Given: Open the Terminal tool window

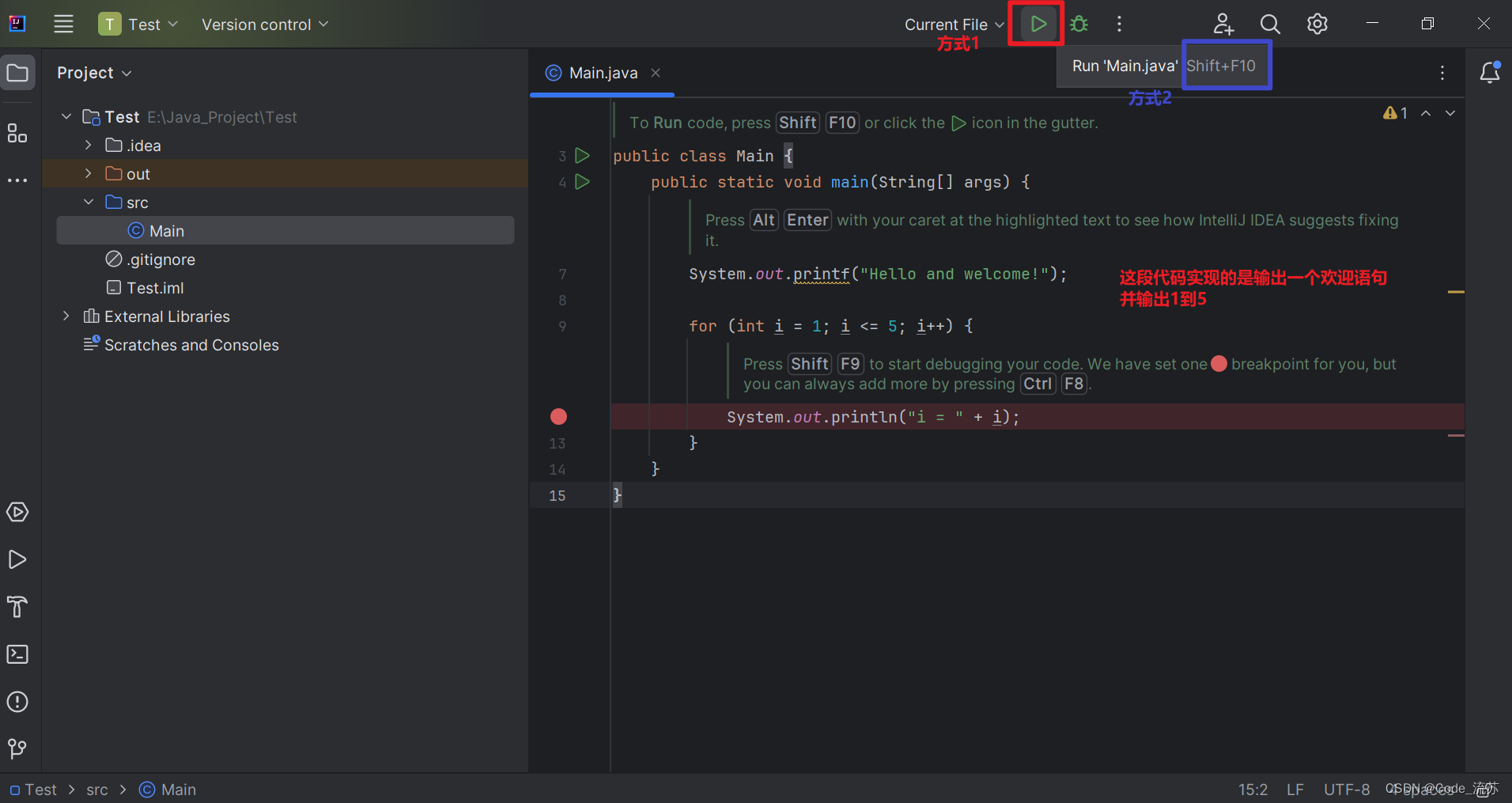Looking at the screenshot, I should (17, 654).
